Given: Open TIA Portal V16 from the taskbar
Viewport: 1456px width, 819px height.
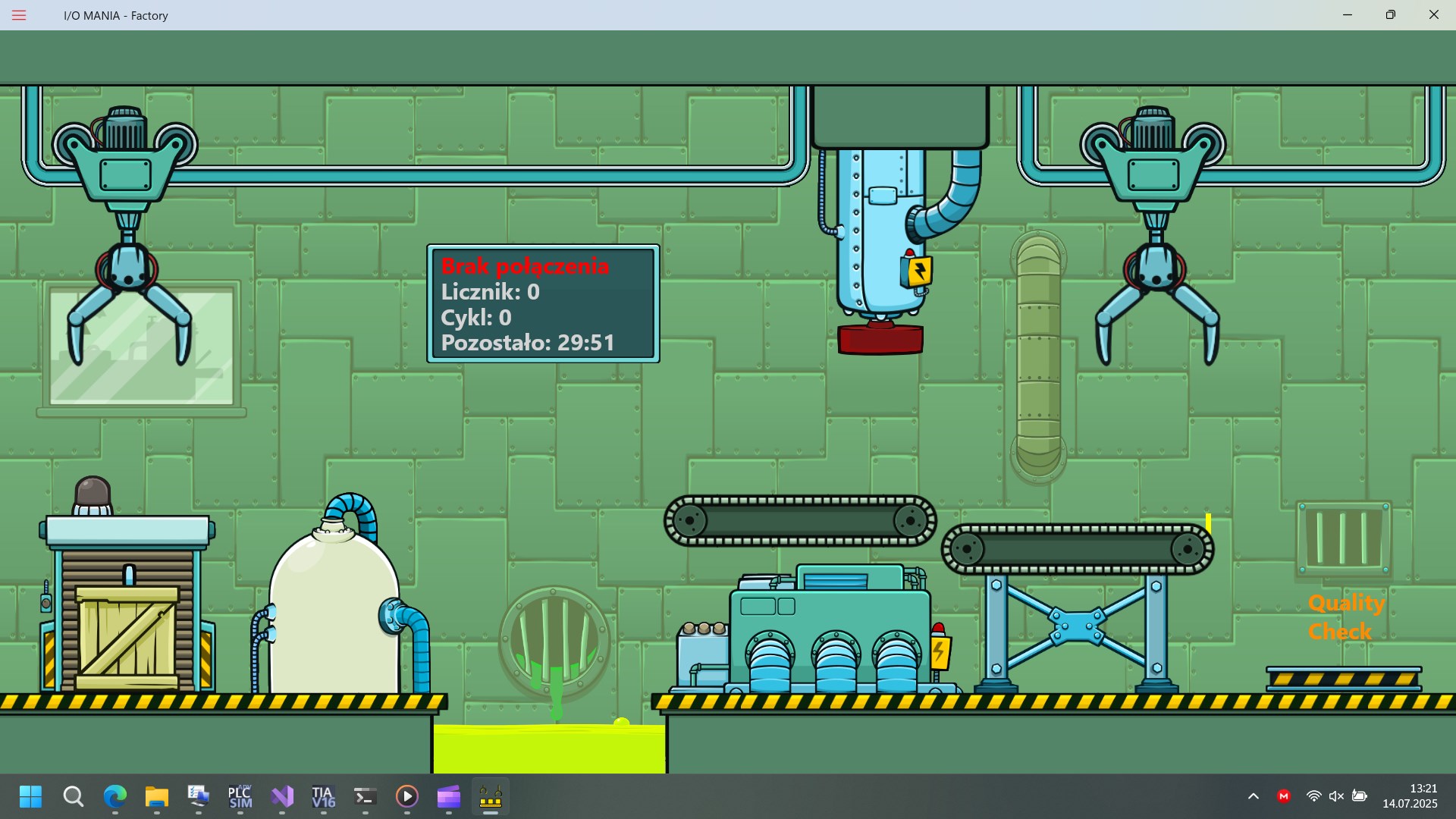Looking at the screenshot, I should pos(323,797).
